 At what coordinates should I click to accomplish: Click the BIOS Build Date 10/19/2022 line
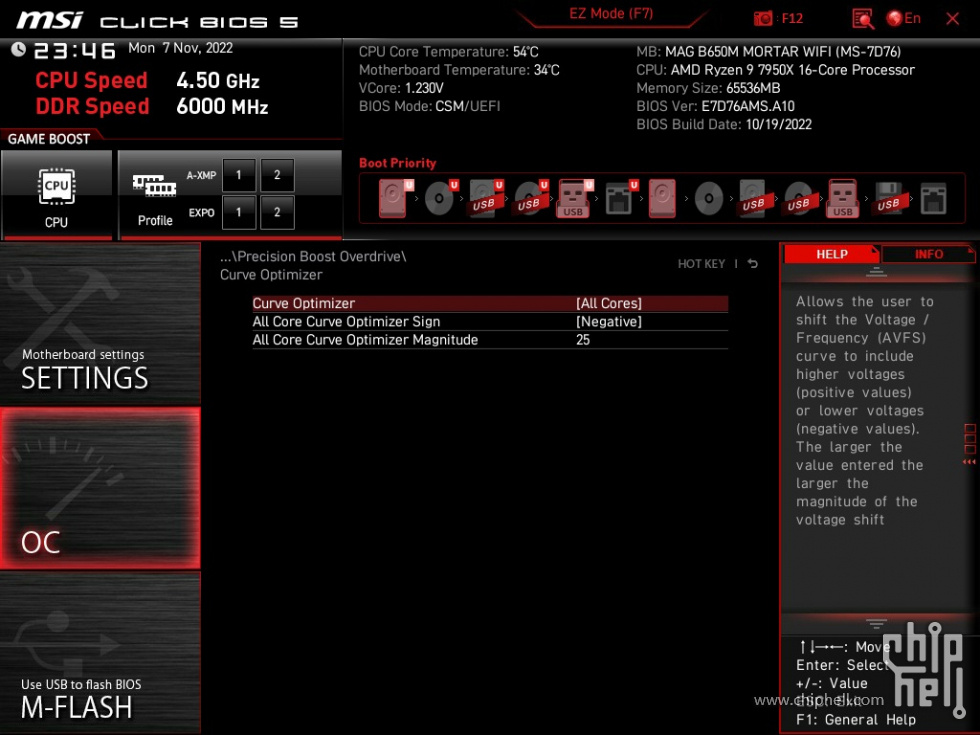(724, 124)
